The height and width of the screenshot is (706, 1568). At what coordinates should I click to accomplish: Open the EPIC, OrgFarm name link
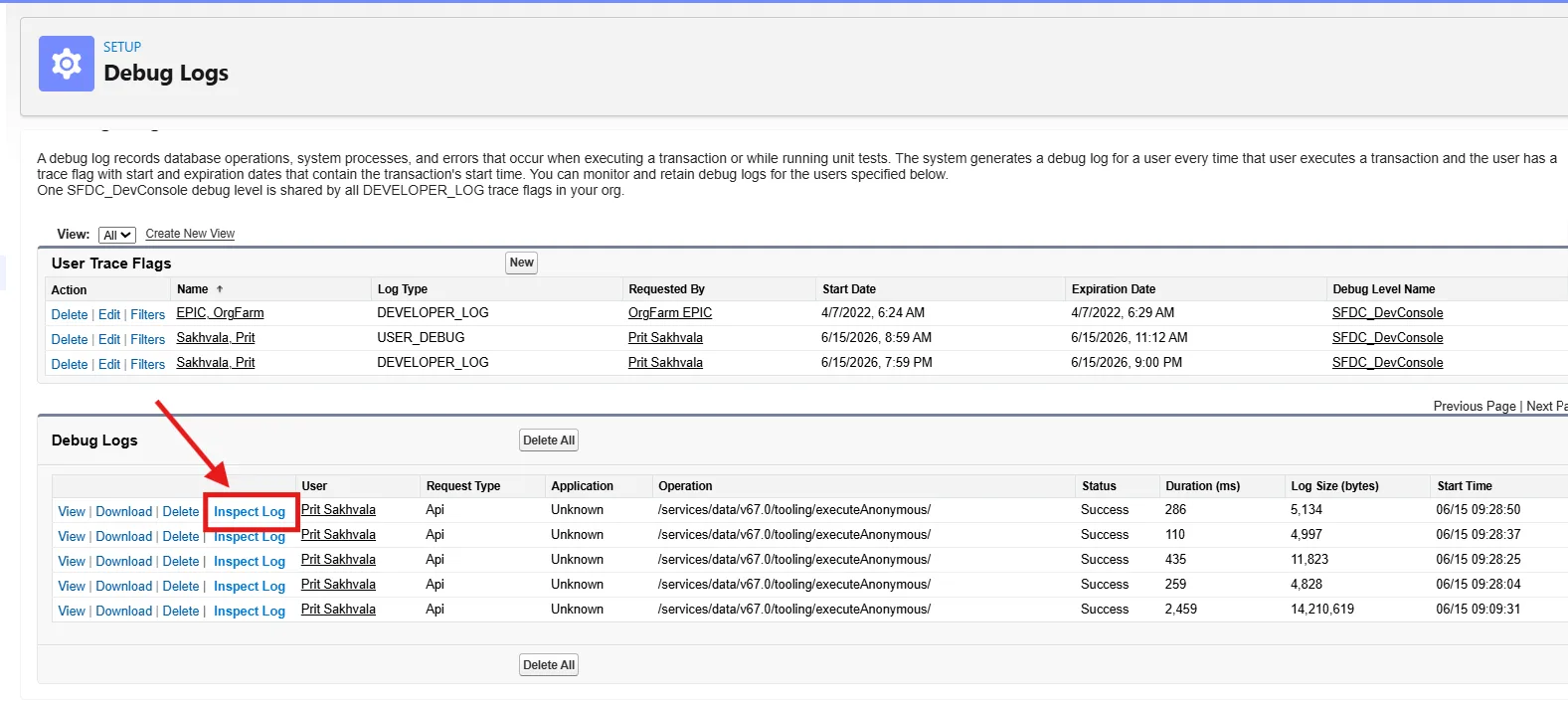[x=220, y=312]
